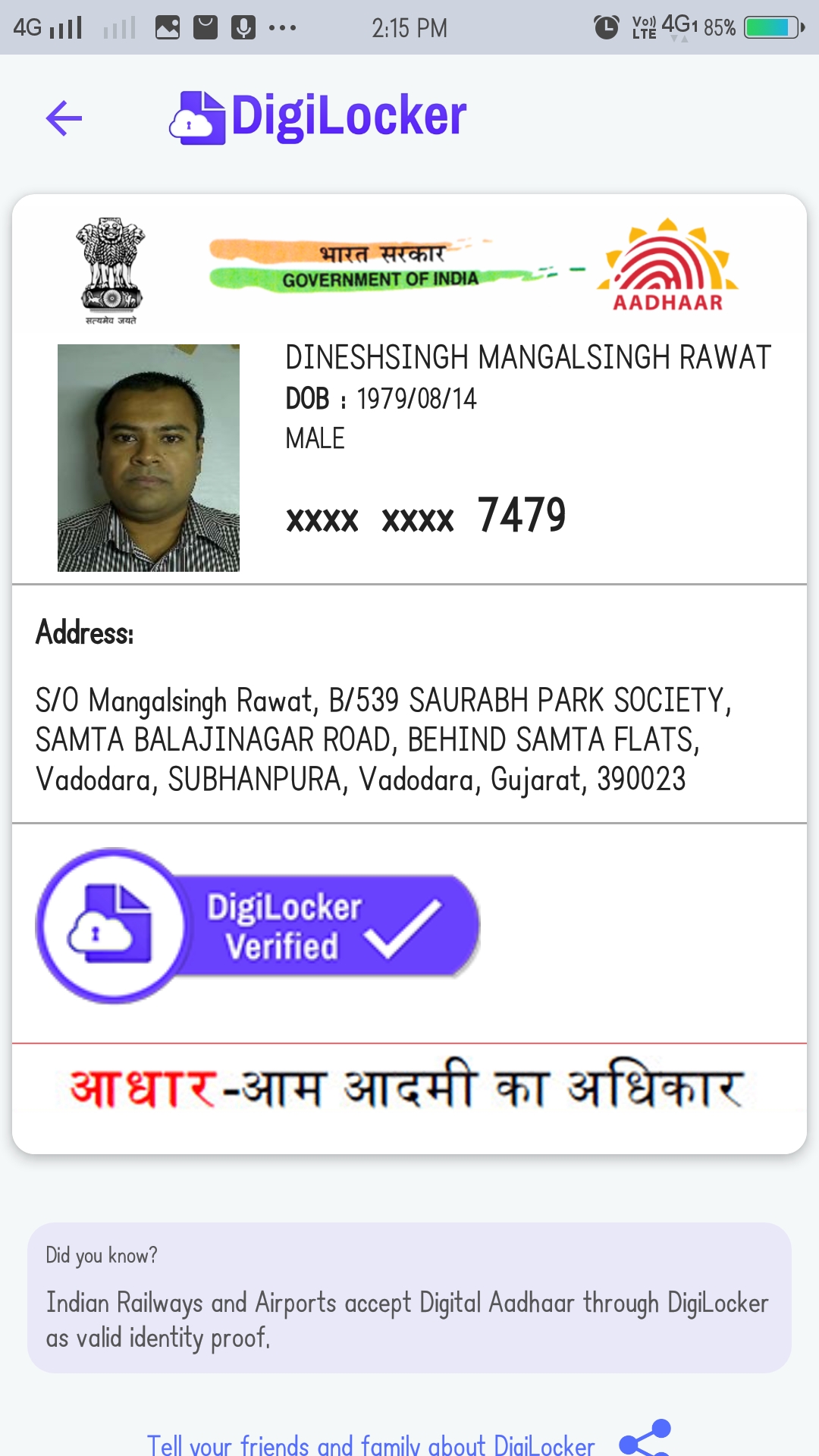Open the gallery notification icon
This screenshot has width=819, height=1456.
(x=168, y=28)
